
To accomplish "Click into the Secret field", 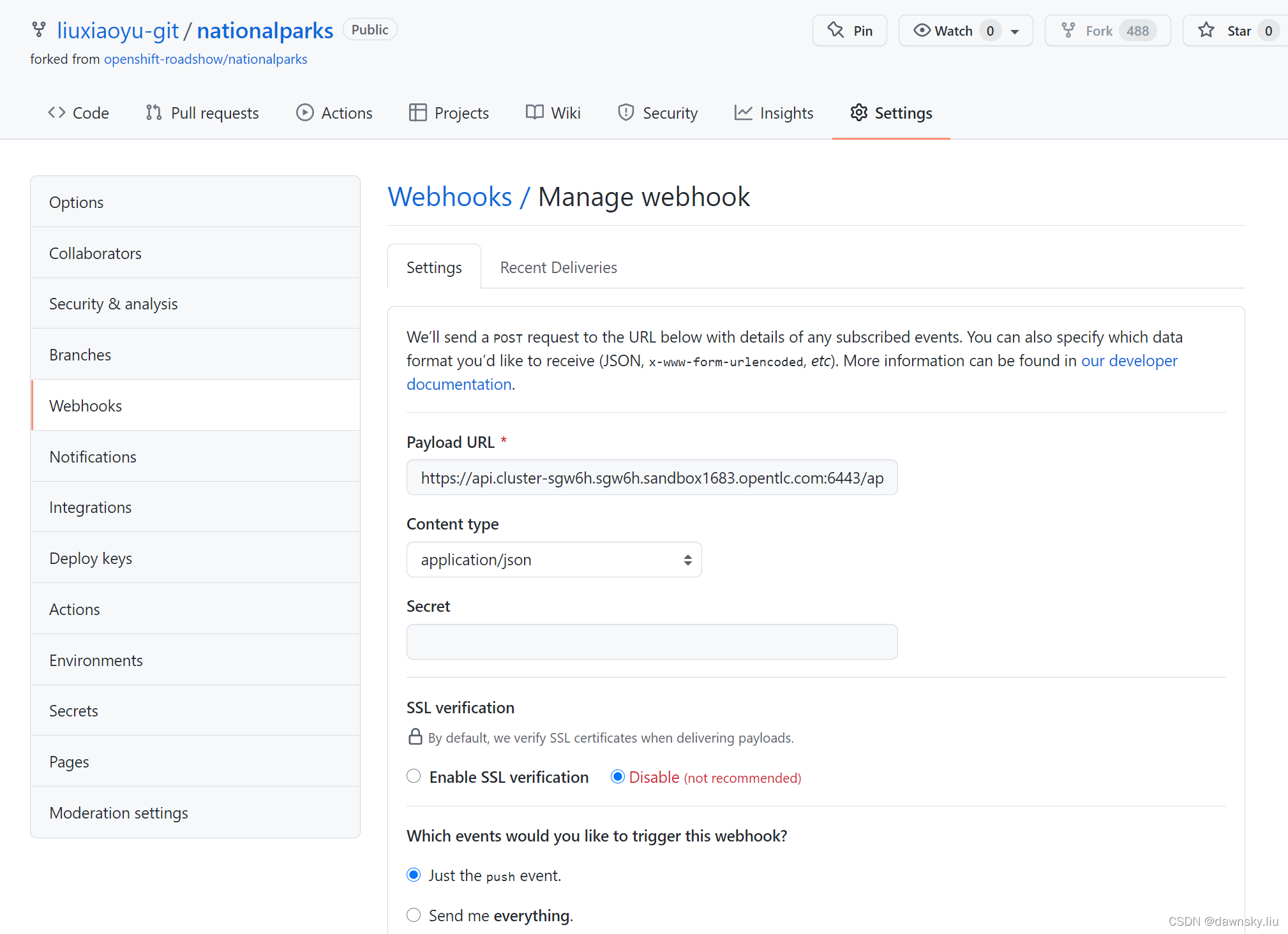I will (x=652, y=641).
